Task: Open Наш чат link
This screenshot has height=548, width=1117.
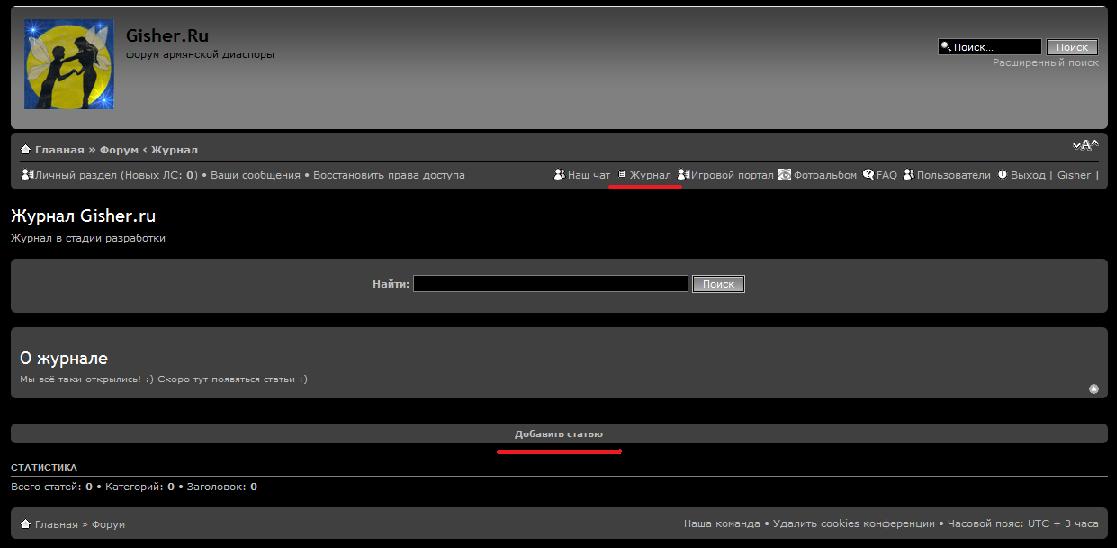Action: click(588, 175)
